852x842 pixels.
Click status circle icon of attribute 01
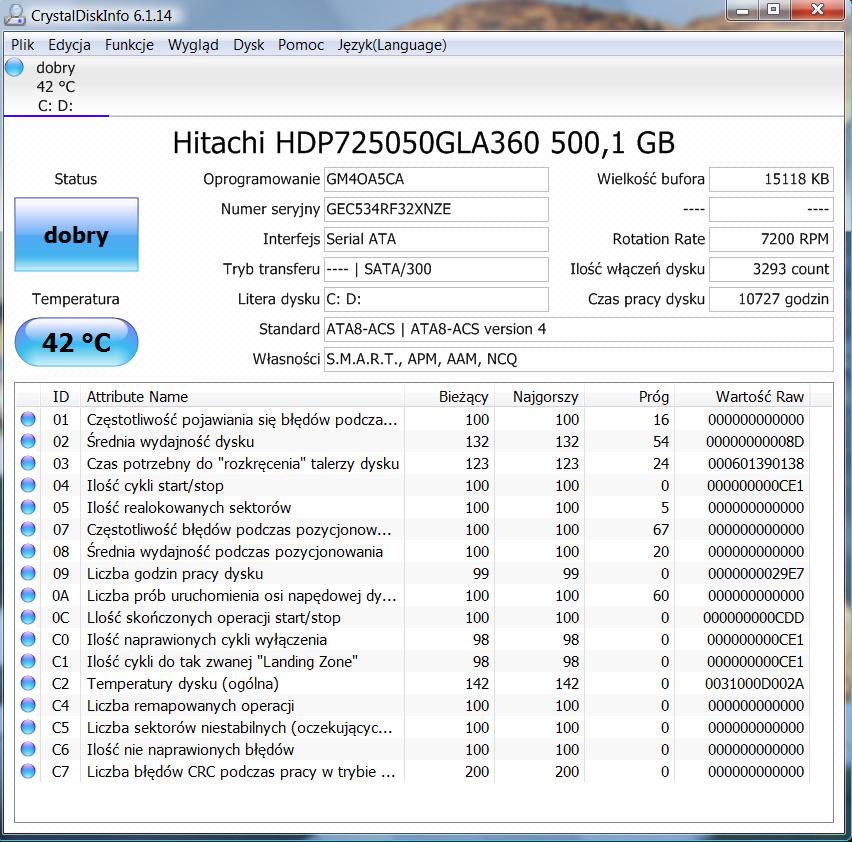point(28,419)
